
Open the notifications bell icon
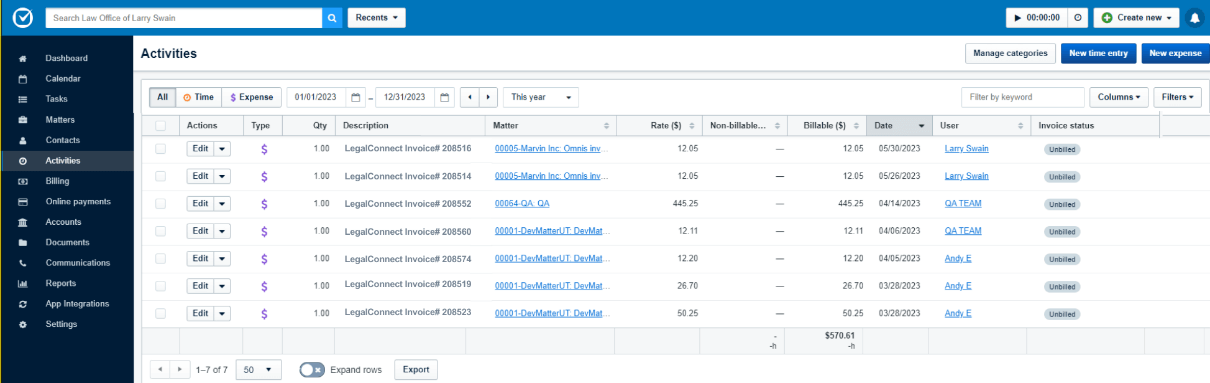(x=1194, y=18)
